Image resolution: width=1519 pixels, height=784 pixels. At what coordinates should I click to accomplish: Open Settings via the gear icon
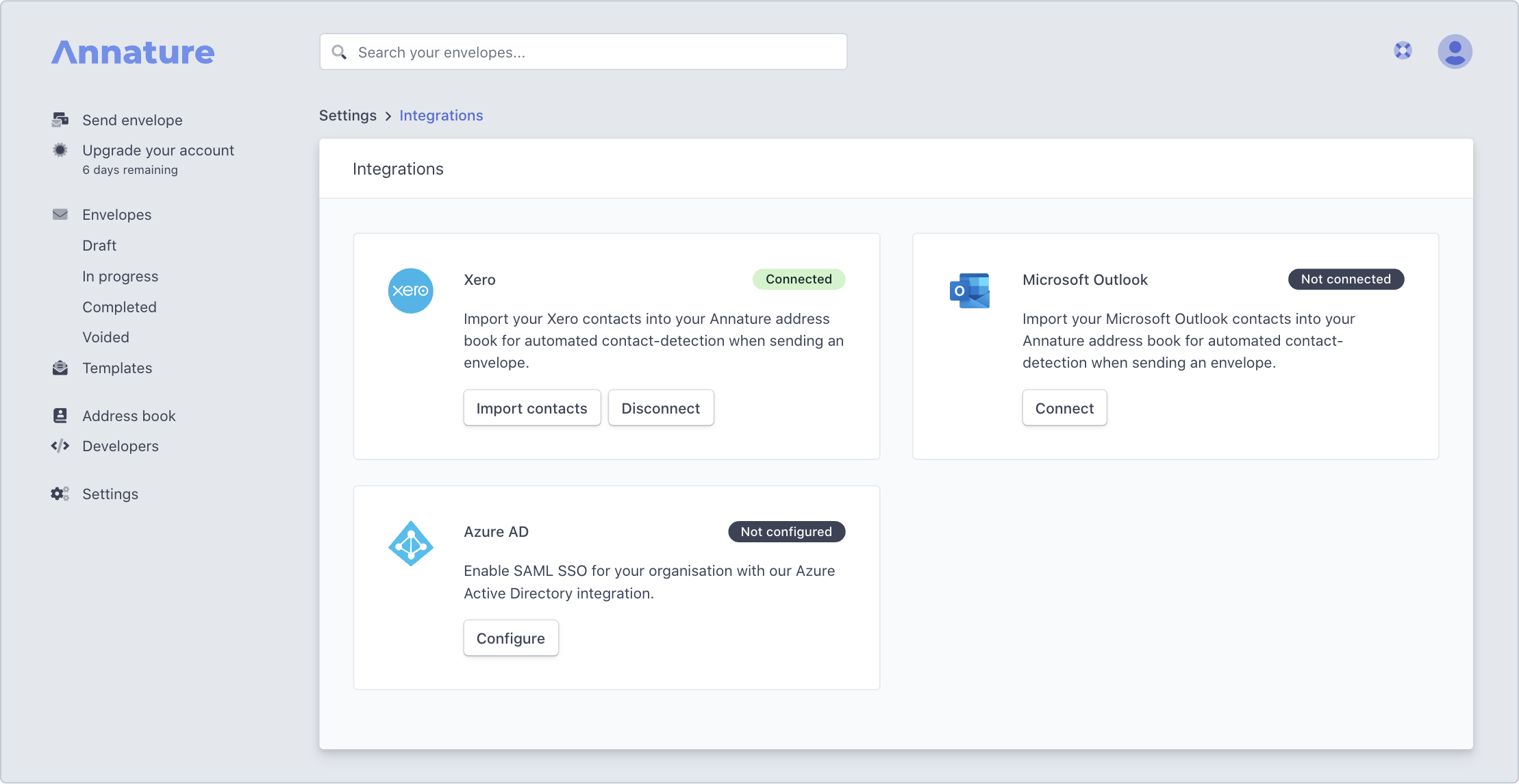point(59,493)
